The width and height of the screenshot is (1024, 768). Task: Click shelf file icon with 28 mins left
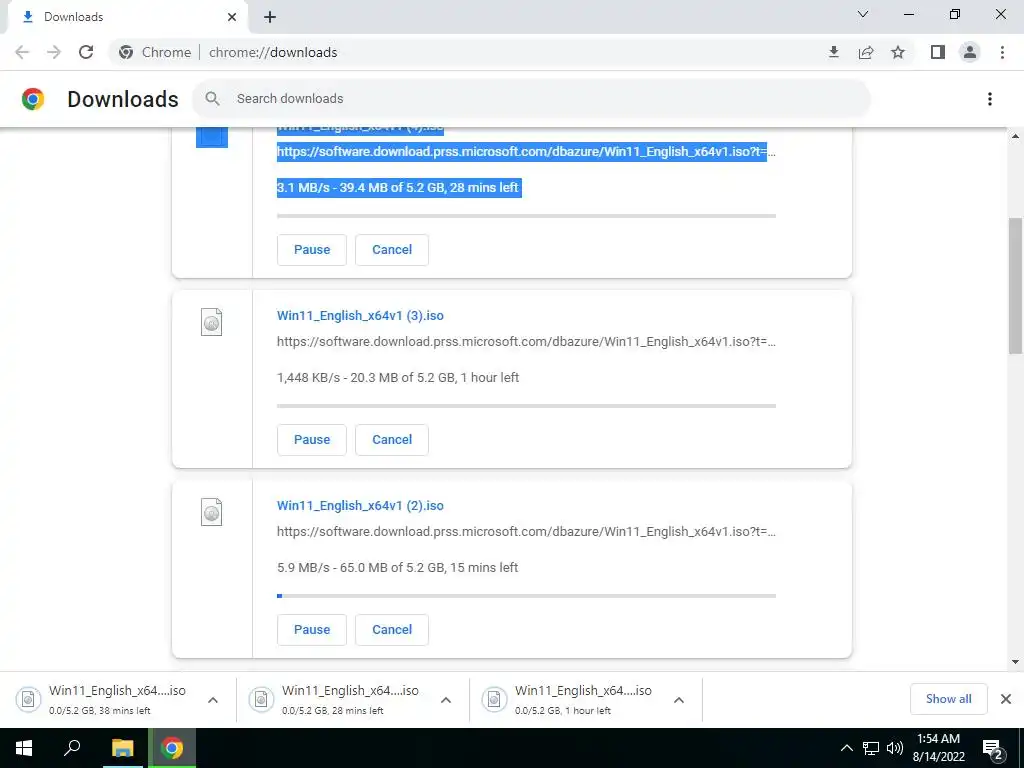(261, 699)
